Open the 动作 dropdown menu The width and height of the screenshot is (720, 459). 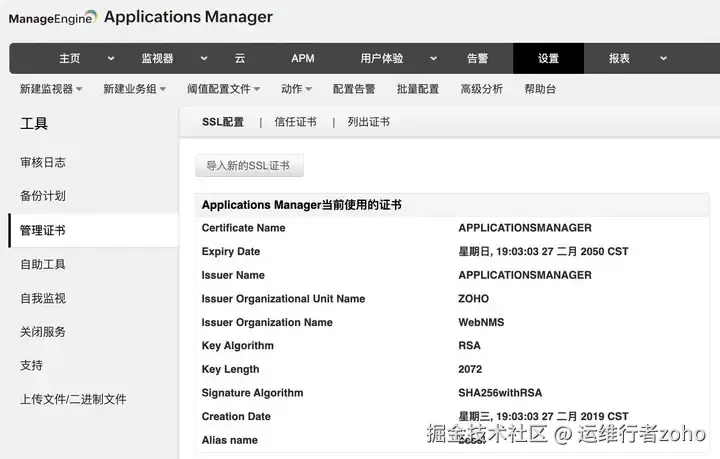click(297, 89)
